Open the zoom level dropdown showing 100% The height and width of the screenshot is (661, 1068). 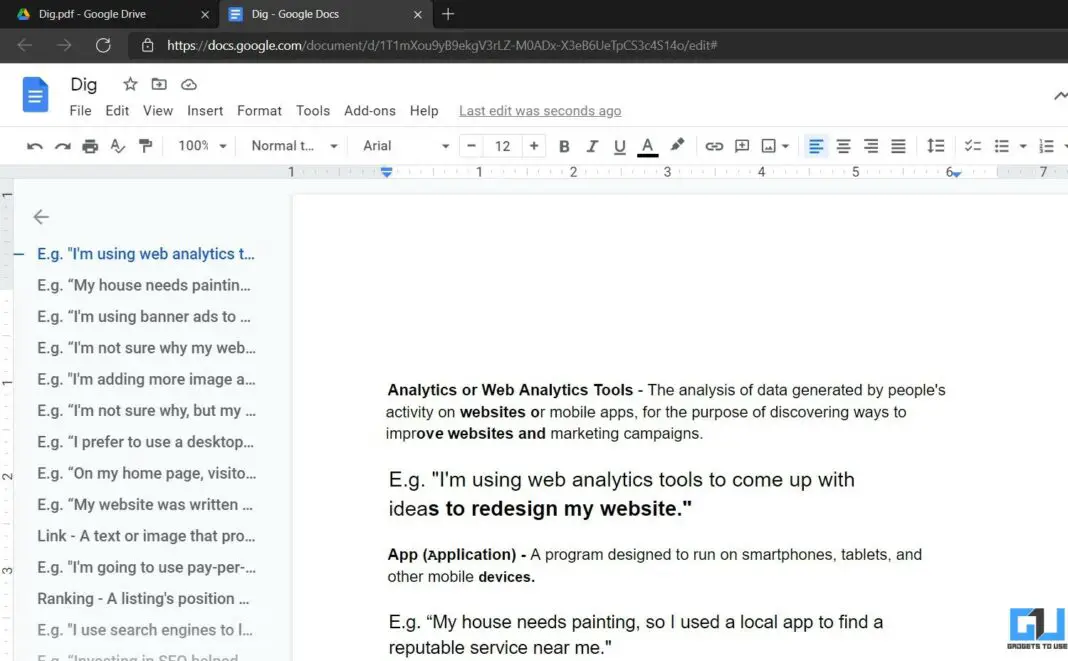[x=200, y=146]
